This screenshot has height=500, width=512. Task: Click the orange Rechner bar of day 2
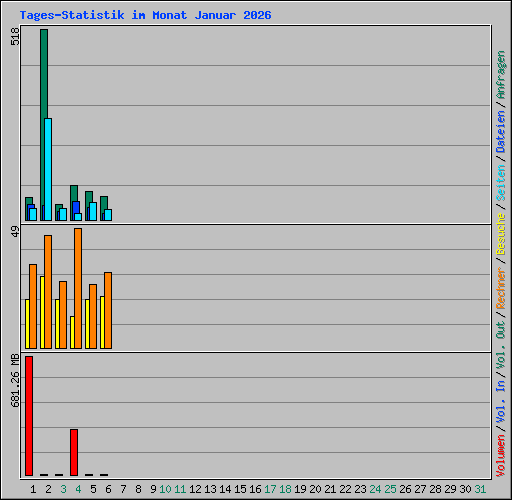pos(48,292)
